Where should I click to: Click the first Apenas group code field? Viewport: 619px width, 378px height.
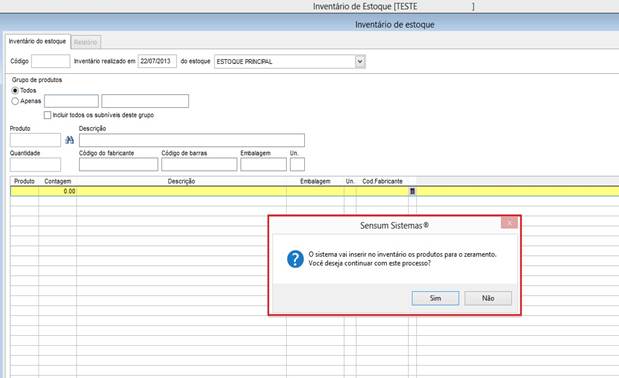71,101
